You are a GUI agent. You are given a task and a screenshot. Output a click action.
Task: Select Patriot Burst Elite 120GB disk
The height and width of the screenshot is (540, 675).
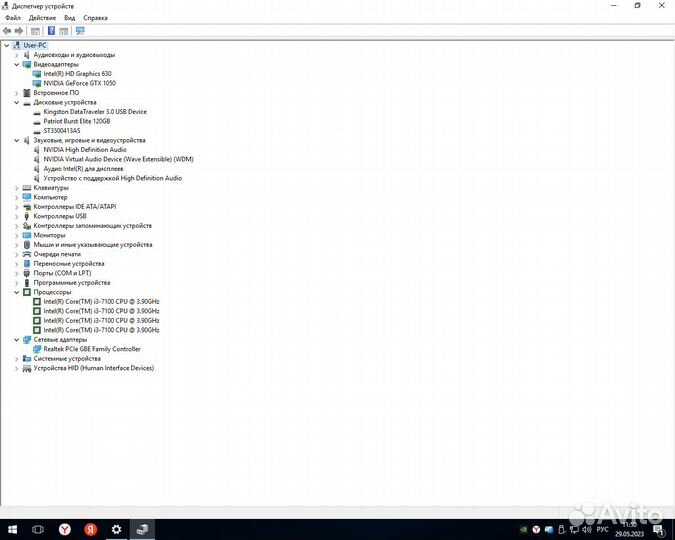pyautogui.click(x=76, y=121)
